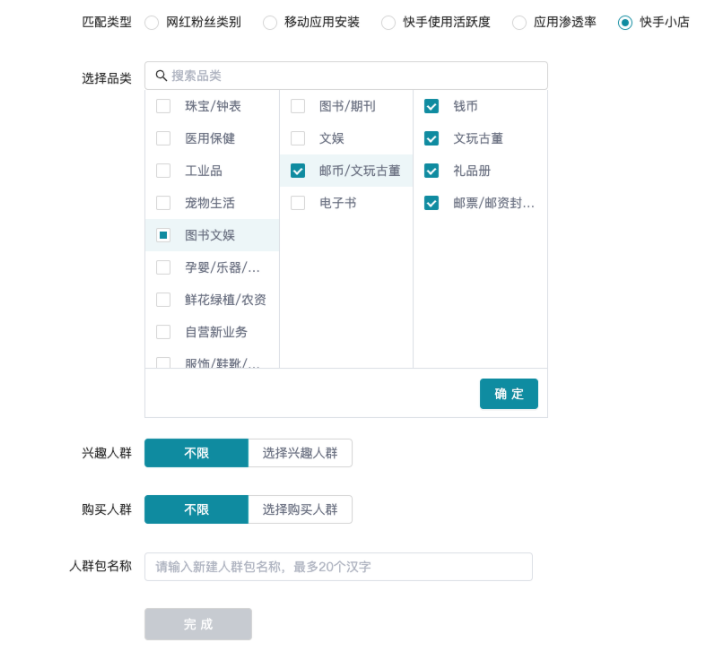
Task: Click 选择兴趣人群 option
Action: tap(300, 452)
